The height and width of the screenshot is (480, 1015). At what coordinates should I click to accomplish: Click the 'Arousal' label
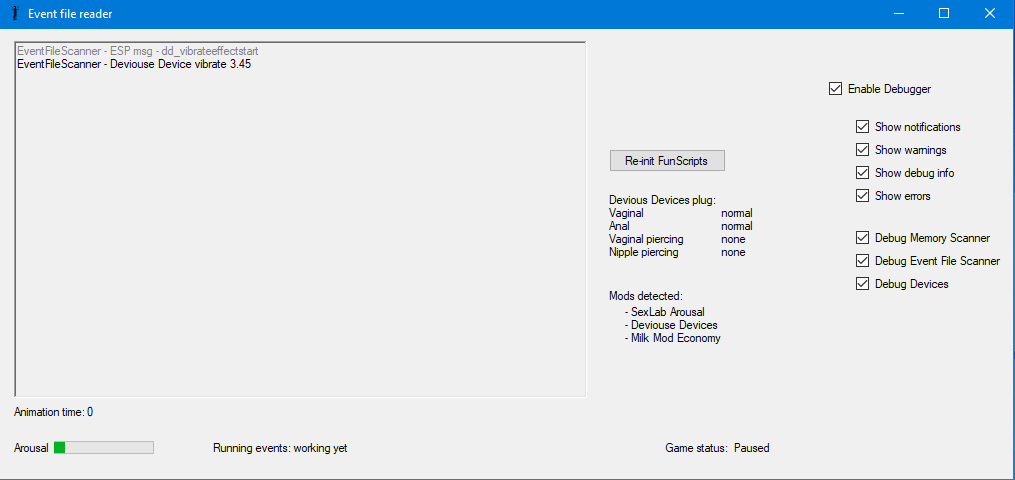point(31,448)
